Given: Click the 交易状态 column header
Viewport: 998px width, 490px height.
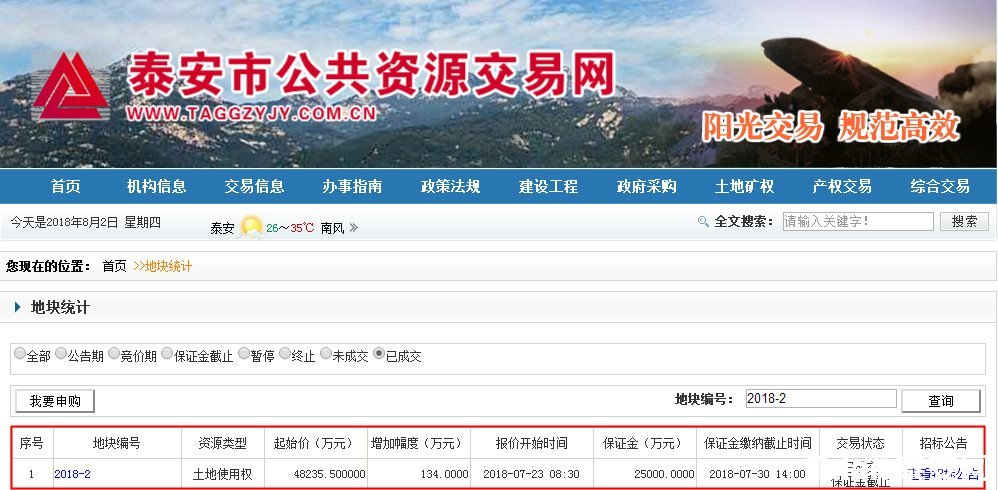Looking at the screenshot, I should pos(860,443).
